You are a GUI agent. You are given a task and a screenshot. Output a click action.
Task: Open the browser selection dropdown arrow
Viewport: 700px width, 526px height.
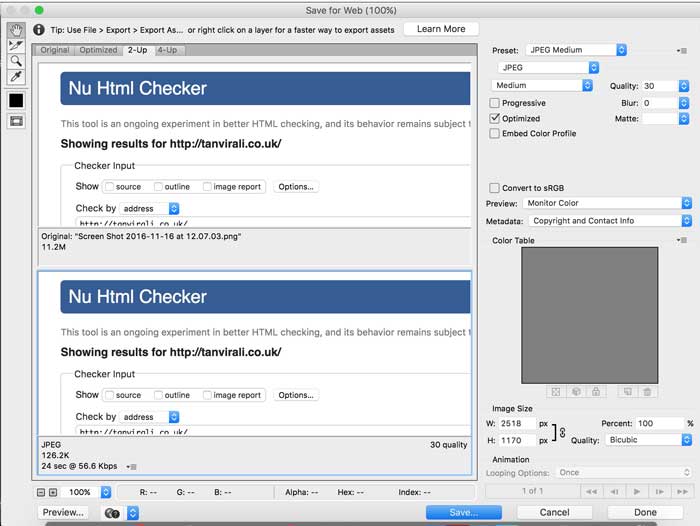(133, 513)
